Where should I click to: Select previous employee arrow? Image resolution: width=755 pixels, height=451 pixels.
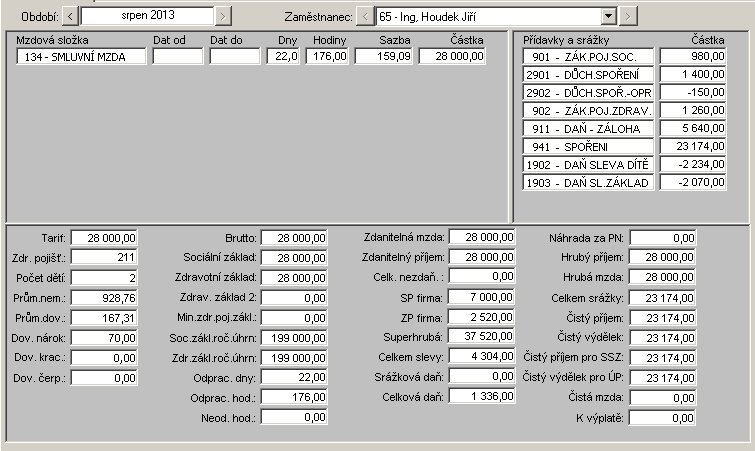[365, 17]
